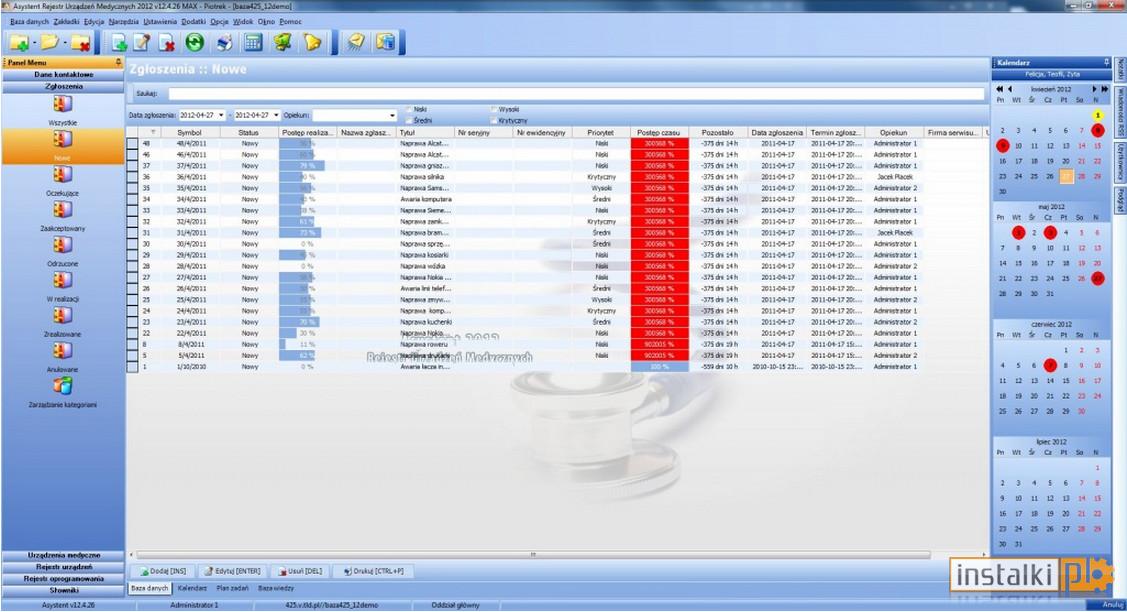The width and height of the screenshot is (1127, 612).
Task: Click the Dodaj [INS] button
Action: click(x=163, y=571)
